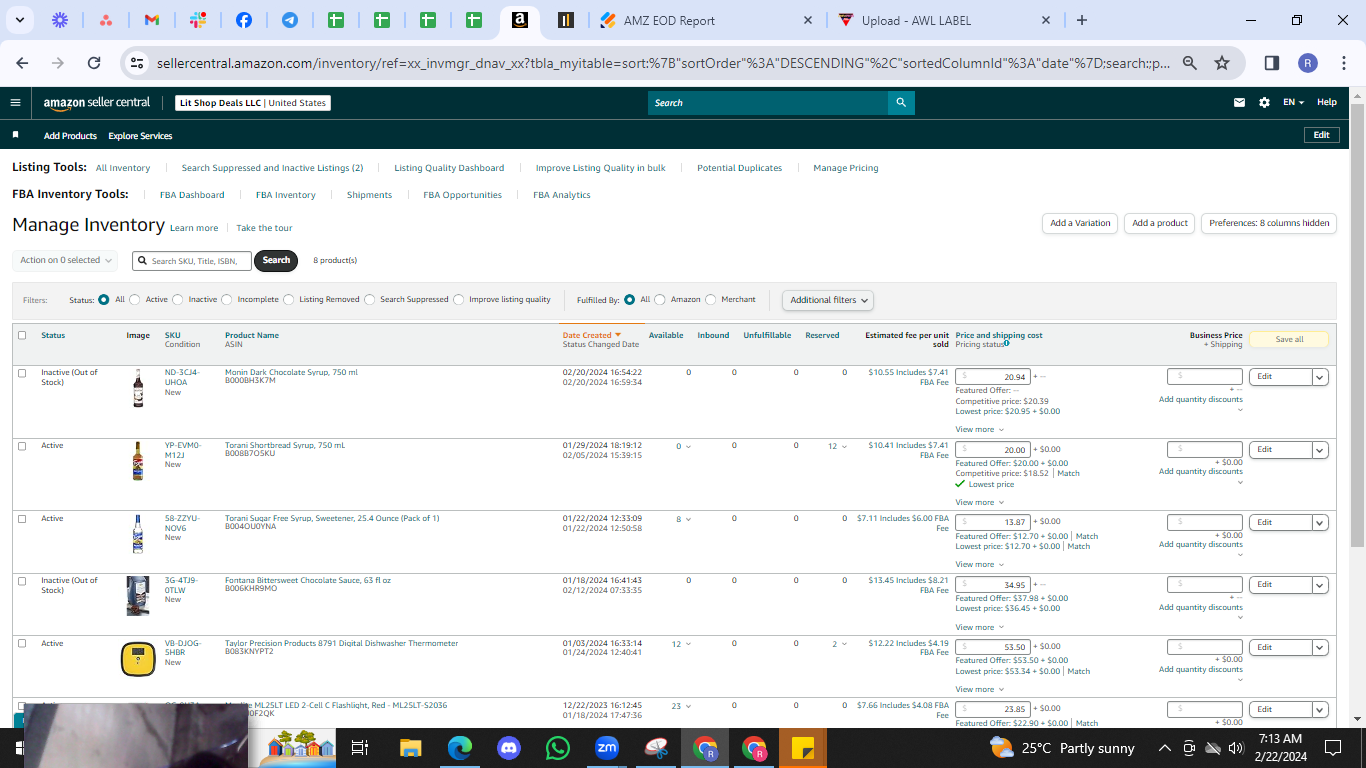Switch to the pinned Telegram tab
Screen dimensions: 1366x768
(290, 20)
